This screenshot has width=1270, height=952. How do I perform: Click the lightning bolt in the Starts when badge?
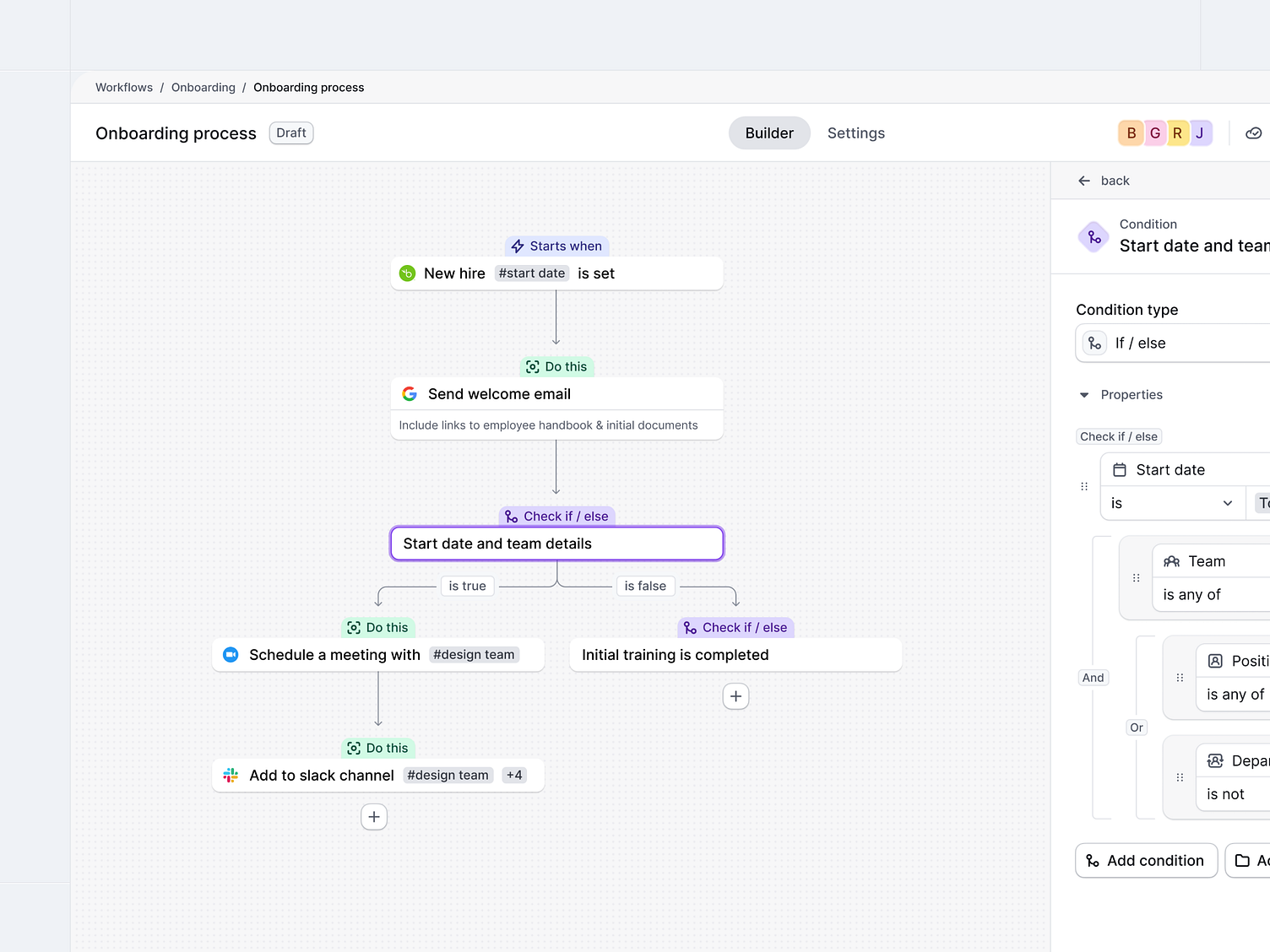coord(518,246)
